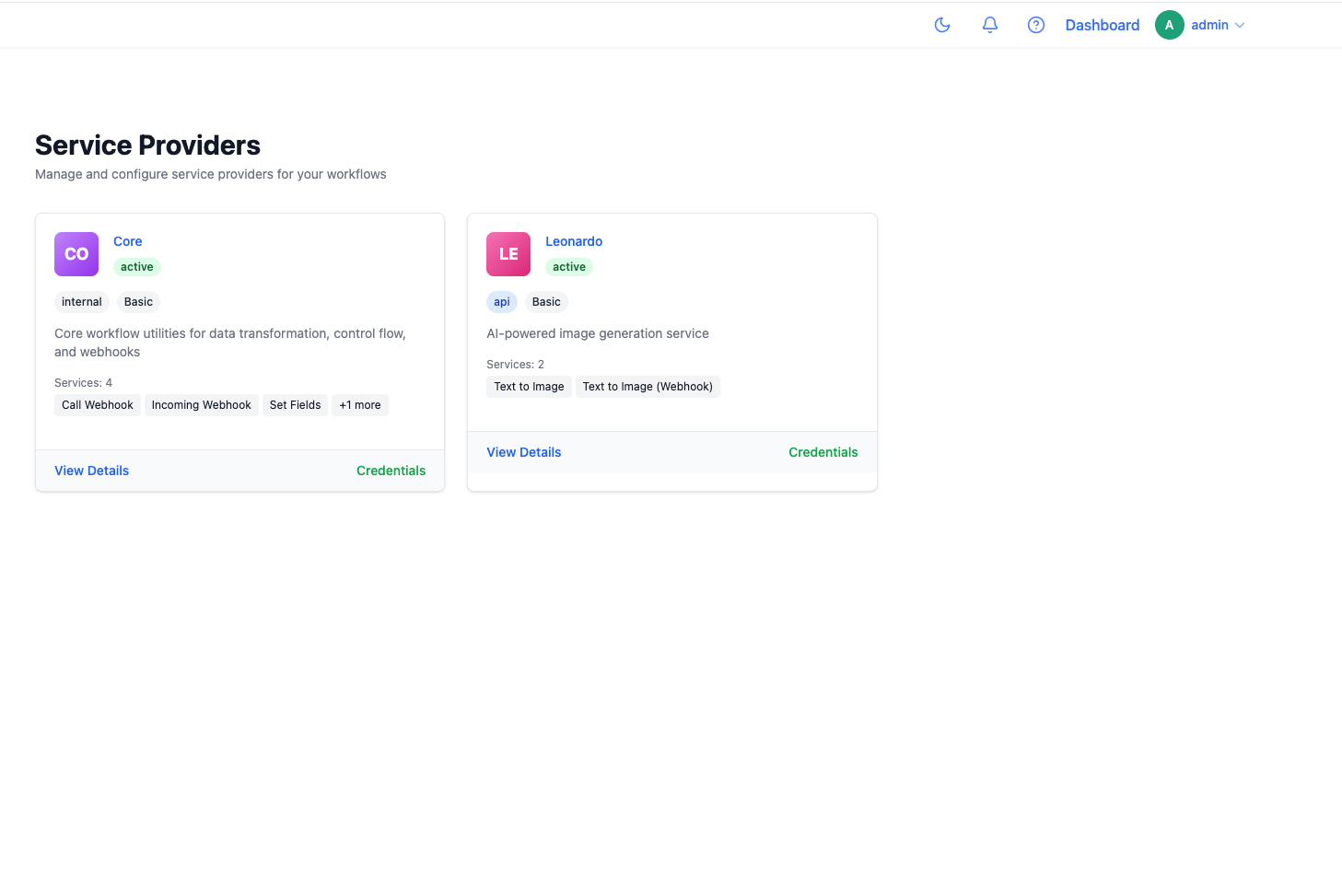Open the Core provider title link

pyautogui.click(x=128, y=241)
